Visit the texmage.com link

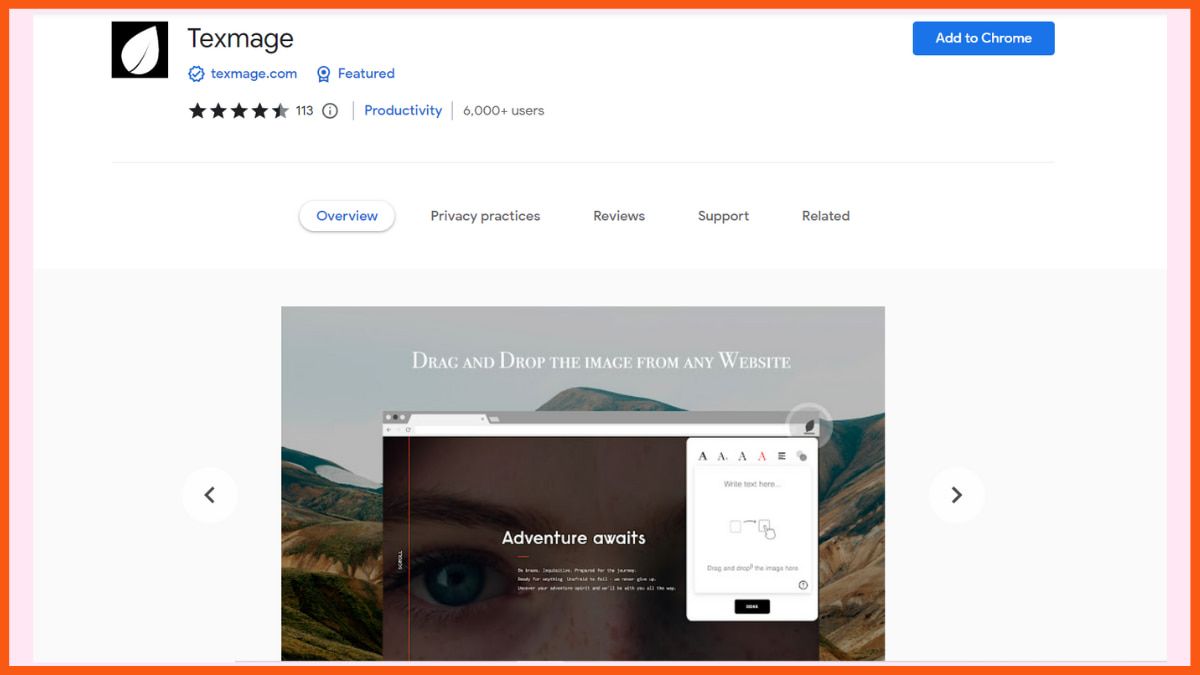click(x=253, y=73)
